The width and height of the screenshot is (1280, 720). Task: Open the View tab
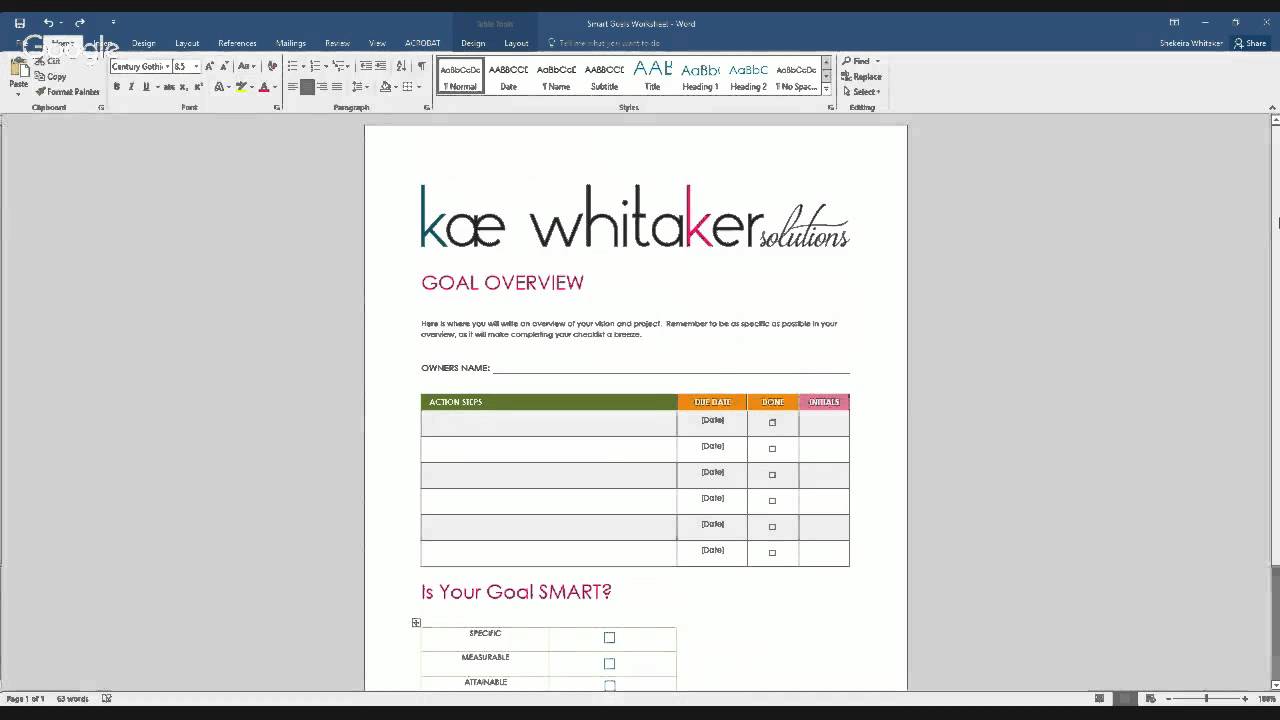(377, 43)
